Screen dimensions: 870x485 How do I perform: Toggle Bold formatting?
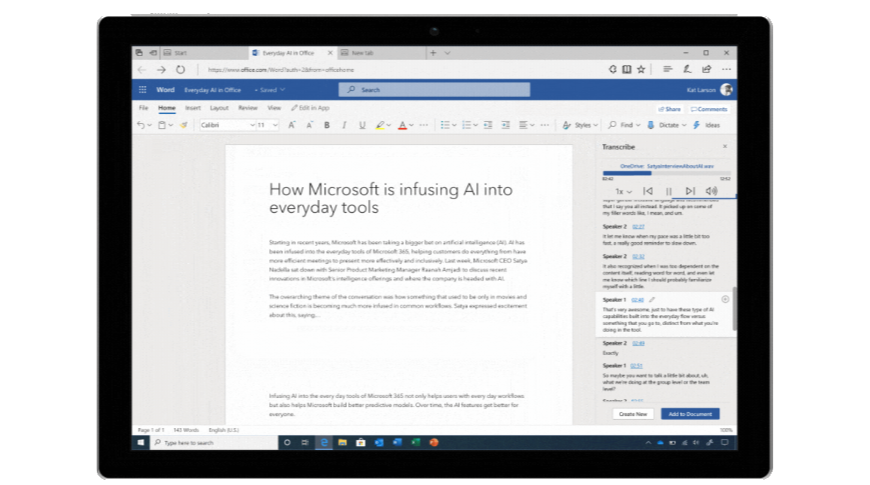pyautogui.click(x=327, y=125)
